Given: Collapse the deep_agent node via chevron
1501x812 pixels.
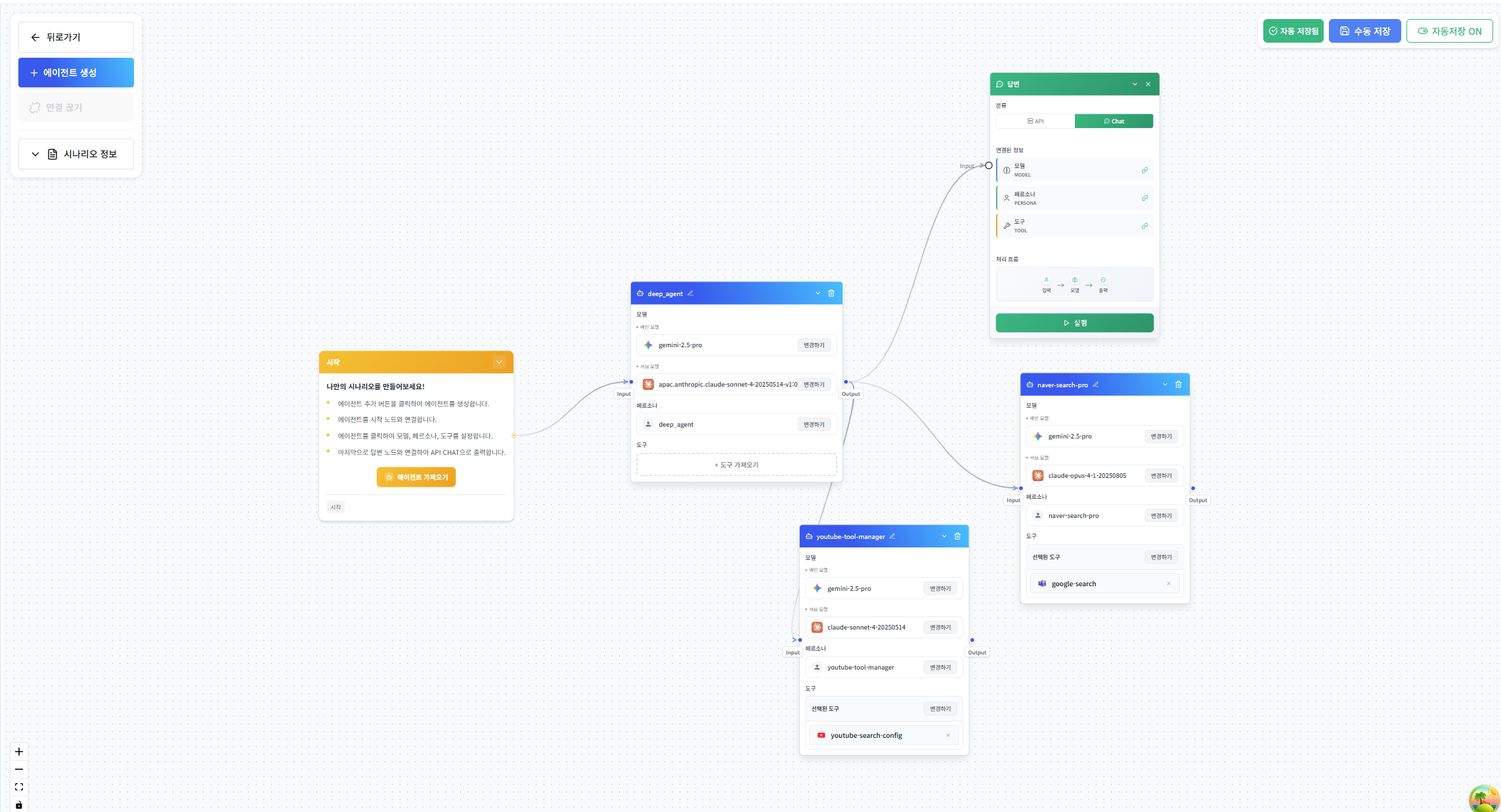Looking at the screenshot, I should point(817,293).
